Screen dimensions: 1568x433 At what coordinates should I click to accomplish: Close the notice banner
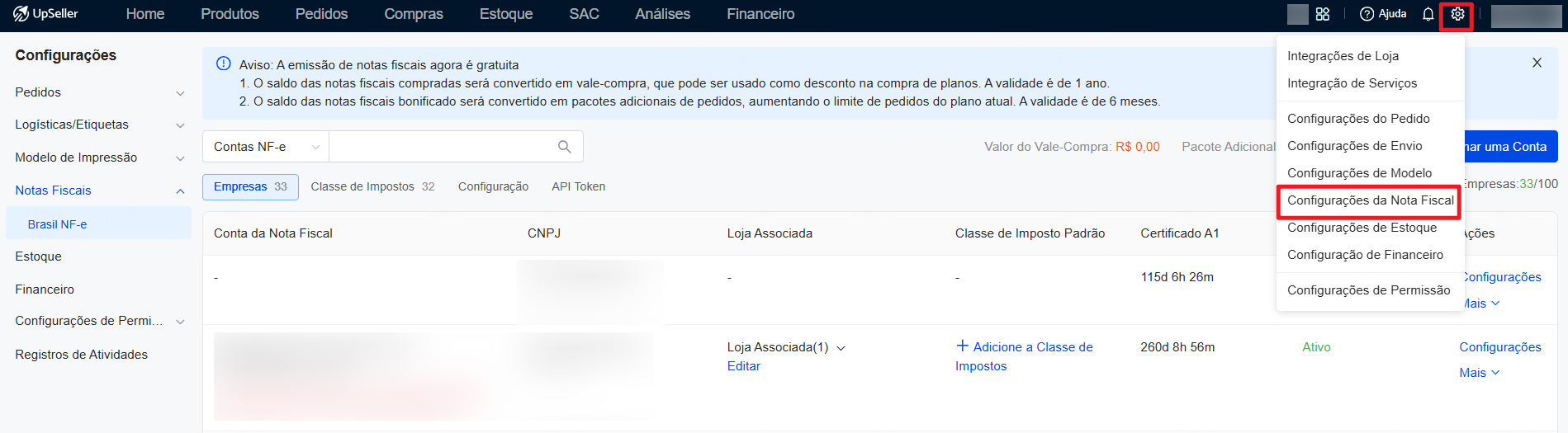pyautogui.click(x=1537, y=63)
